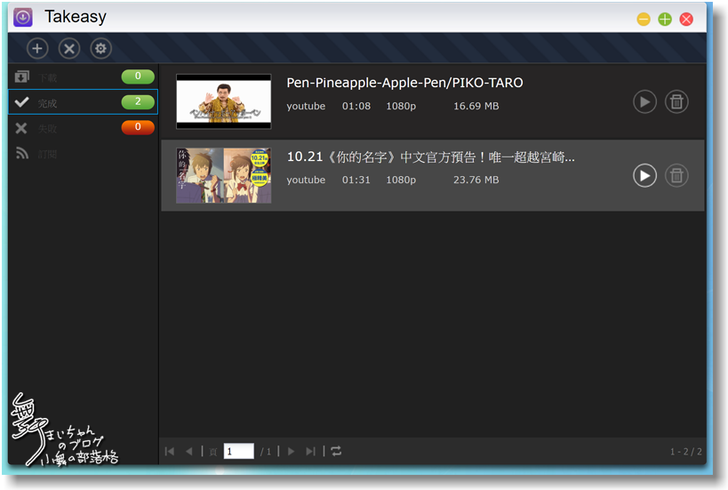Open the 你的名字 video thumbnail

click(224, 176)
